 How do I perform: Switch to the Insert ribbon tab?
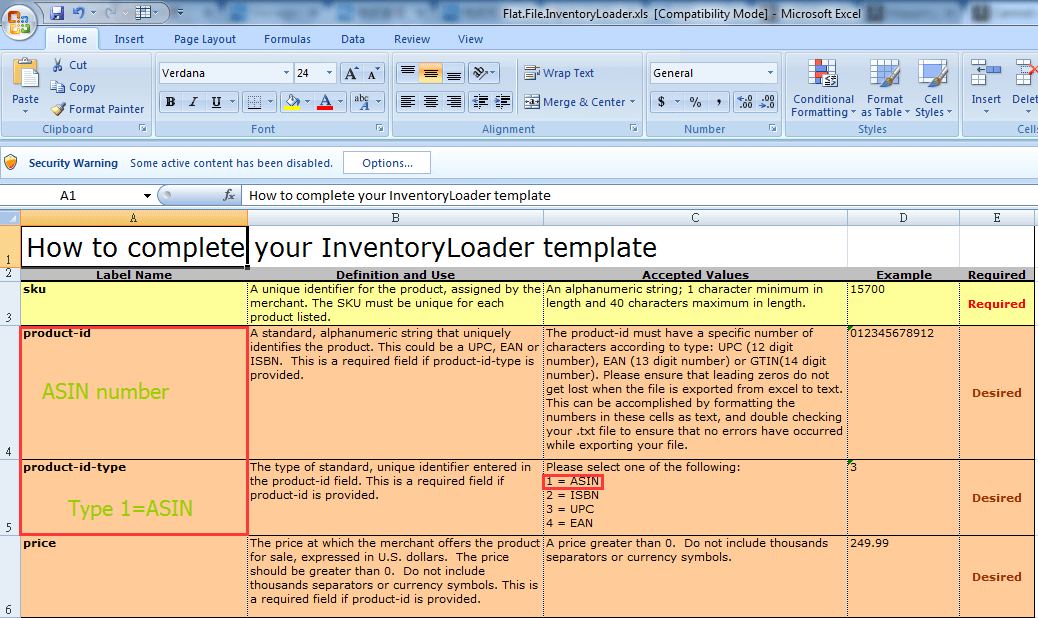click(129, 39)
